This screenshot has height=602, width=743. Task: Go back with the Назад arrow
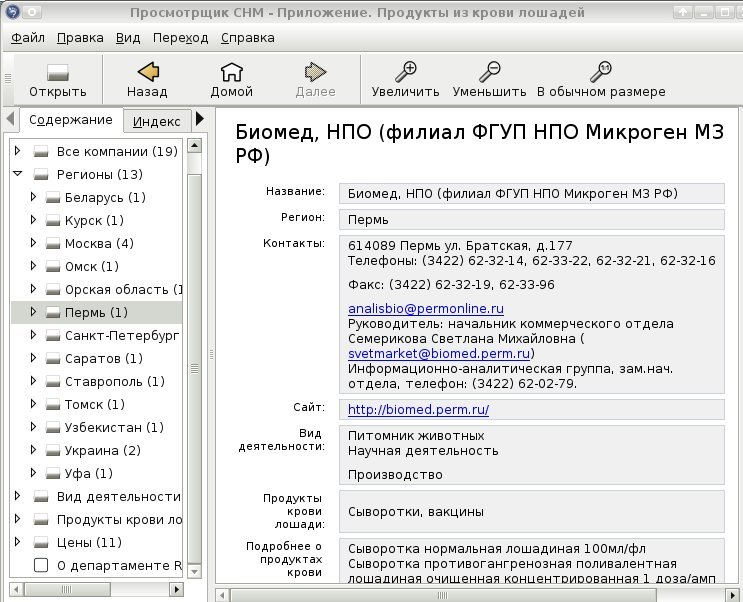click(147, 72)
